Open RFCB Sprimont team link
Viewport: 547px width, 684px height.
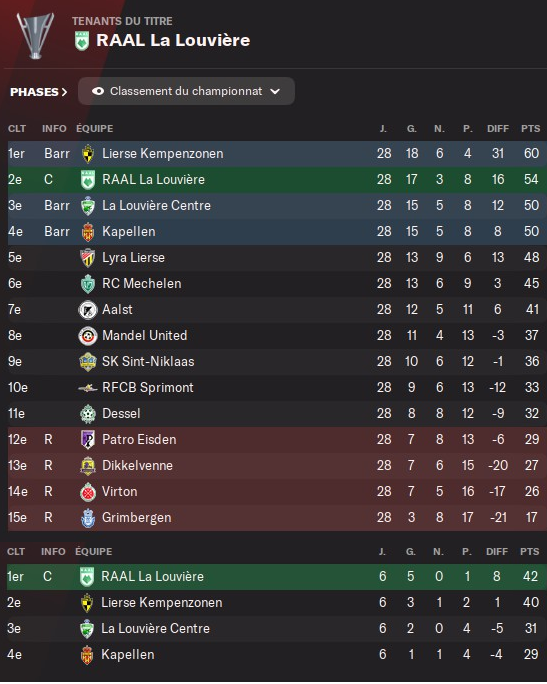(x=147, y=388)
